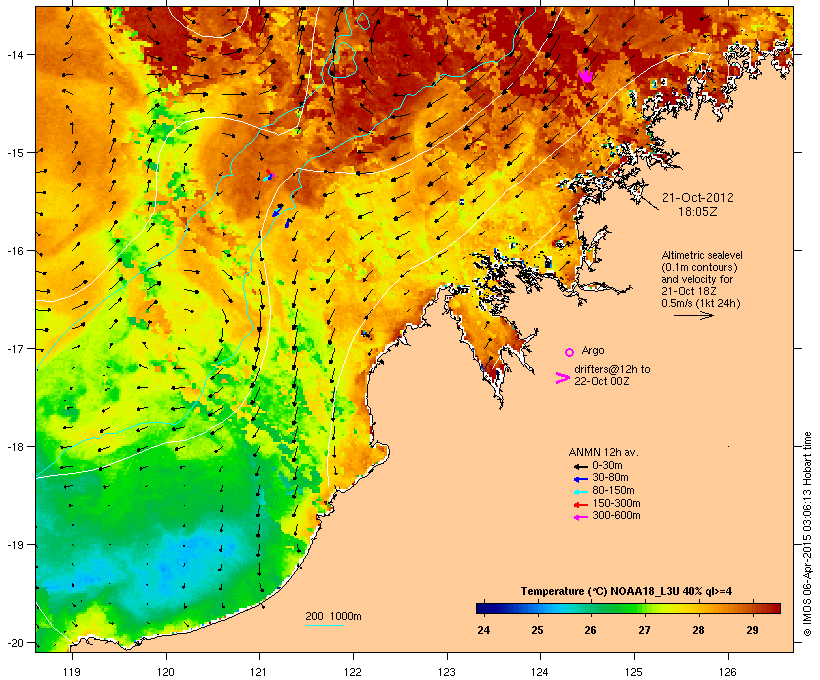Click the Temperature NOAA18_L3U colorbar title
Viewport: 820px width, 680px height.
point(626,591)
